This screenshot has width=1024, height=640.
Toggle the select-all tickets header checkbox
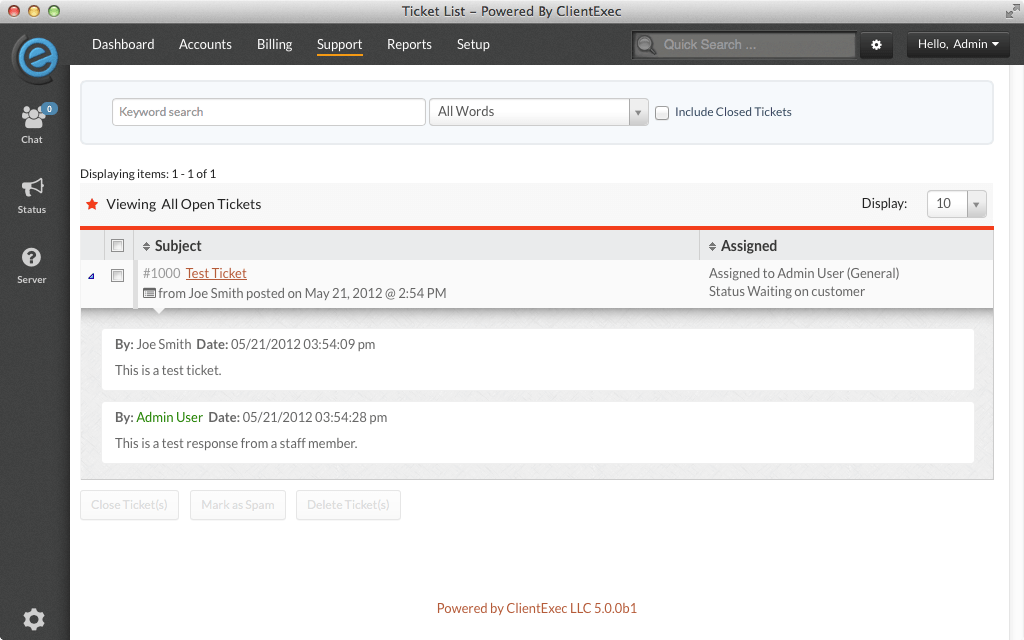118,246
